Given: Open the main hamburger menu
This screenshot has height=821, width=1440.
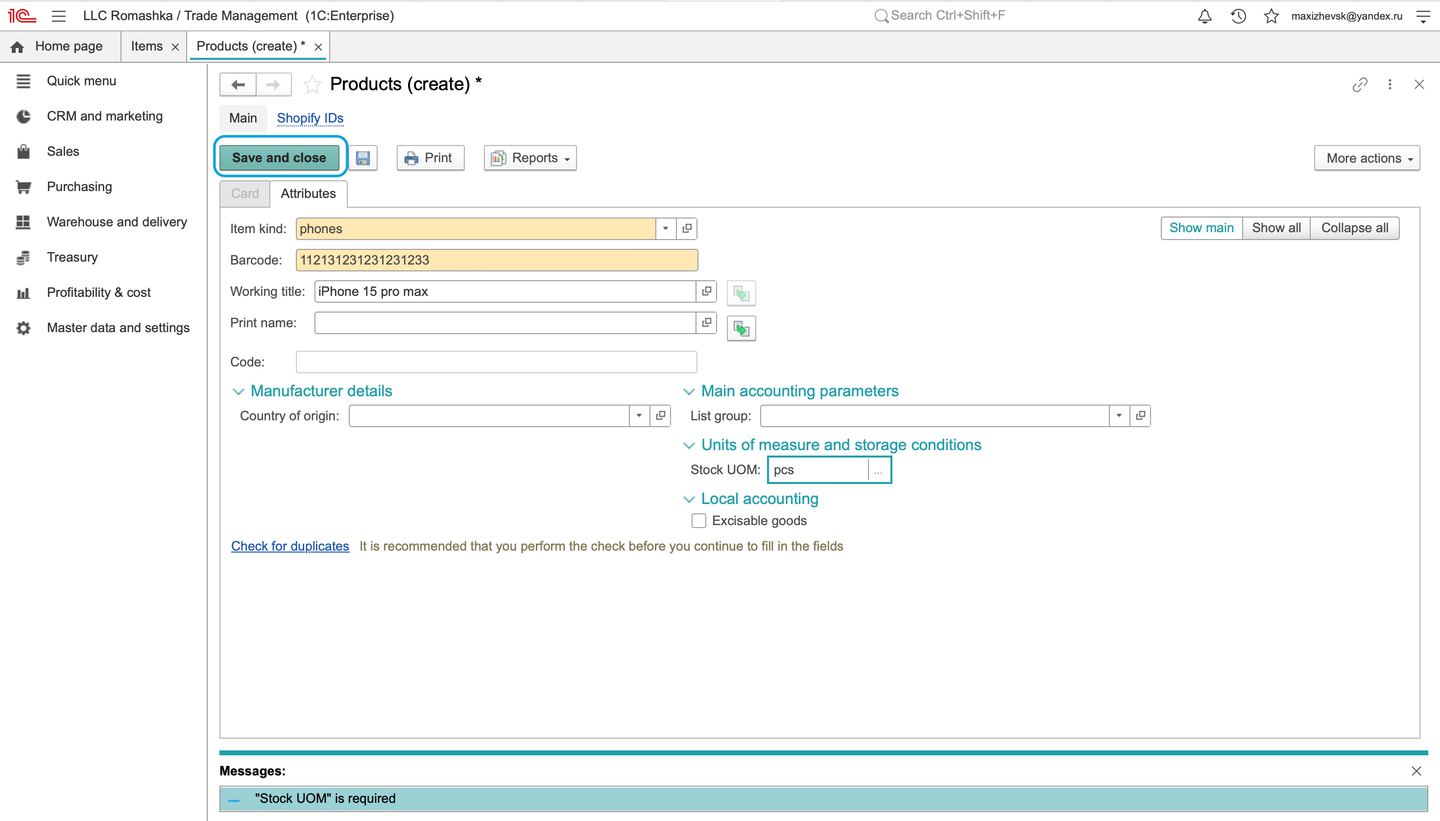Looking at the screenshot, I should [59, 16].
